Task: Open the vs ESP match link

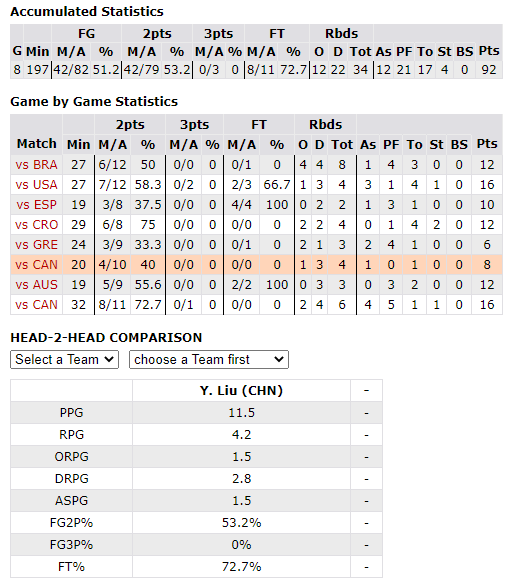Action: (36, 205)
